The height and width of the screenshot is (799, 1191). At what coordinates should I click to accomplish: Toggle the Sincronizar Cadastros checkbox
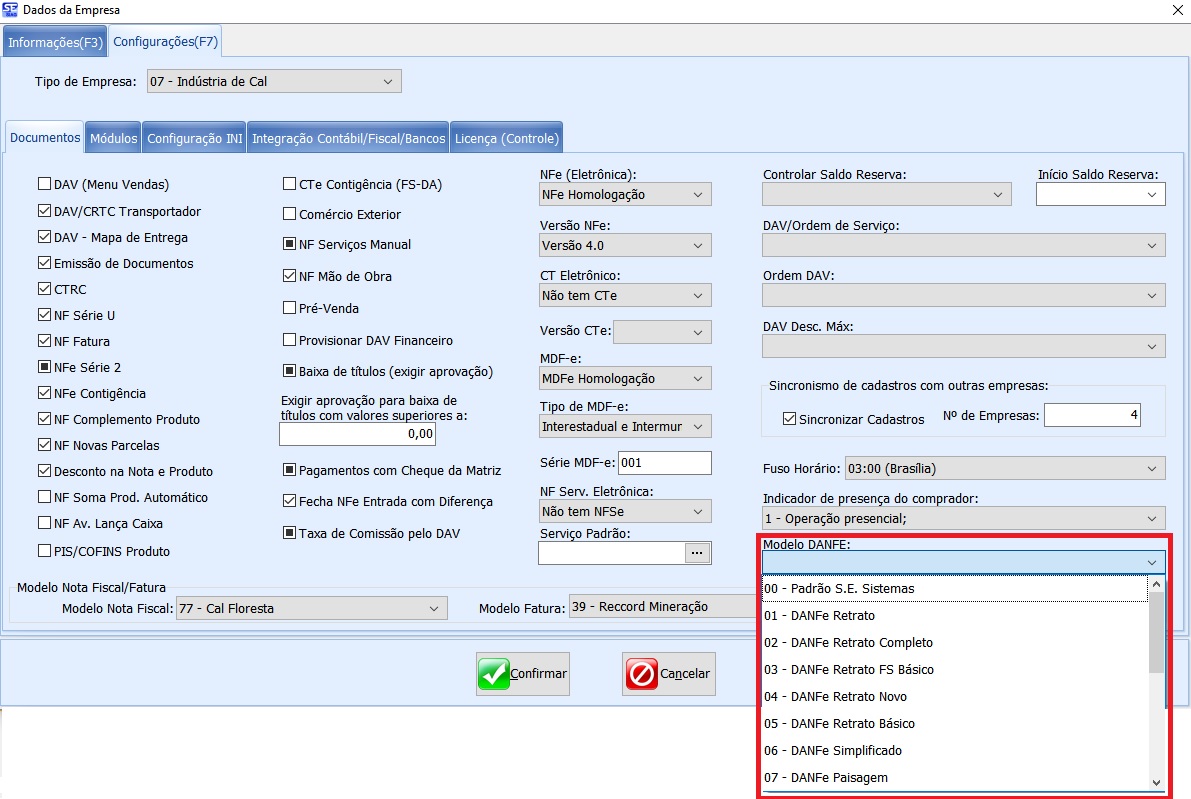(789, 419)
